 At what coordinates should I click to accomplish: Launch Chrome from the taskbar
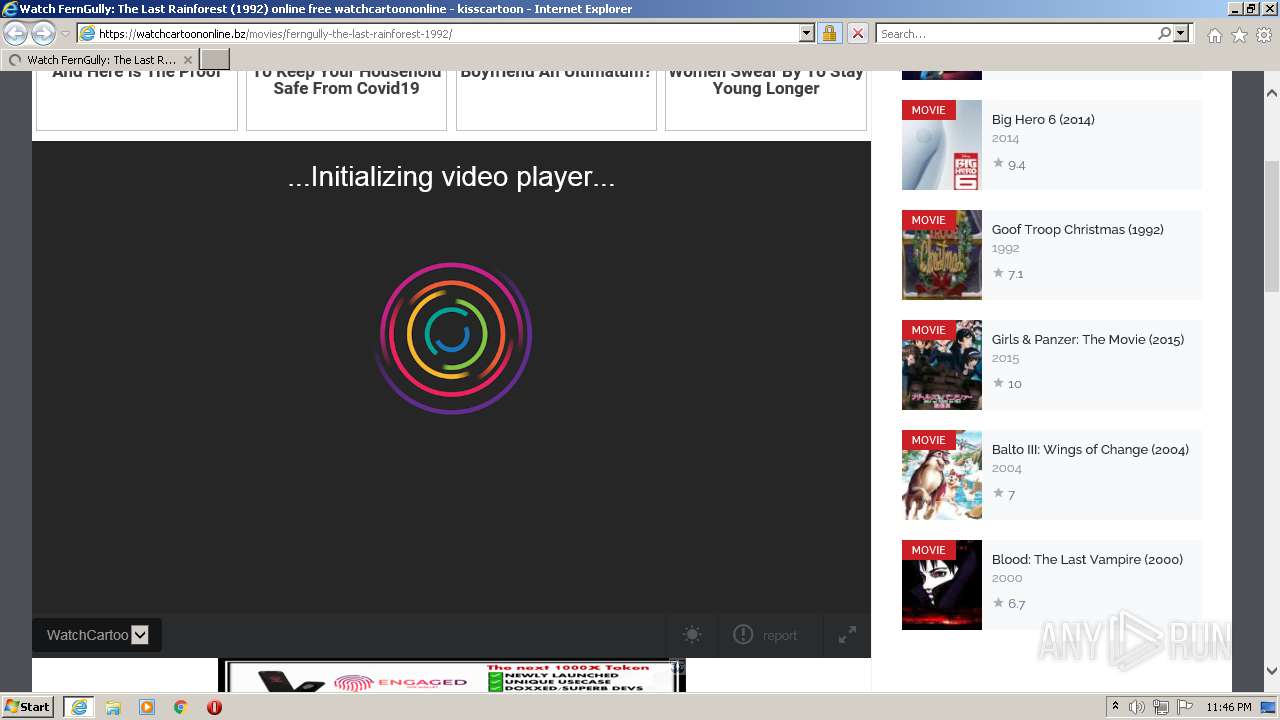point(180,707)
